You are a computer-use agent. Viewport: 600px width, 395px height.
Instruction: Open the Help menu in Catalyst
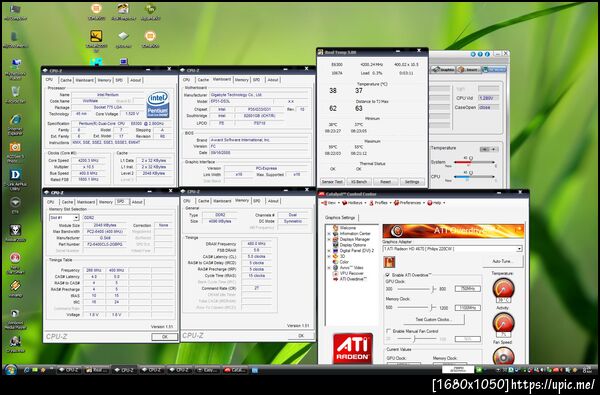[436, 203]
